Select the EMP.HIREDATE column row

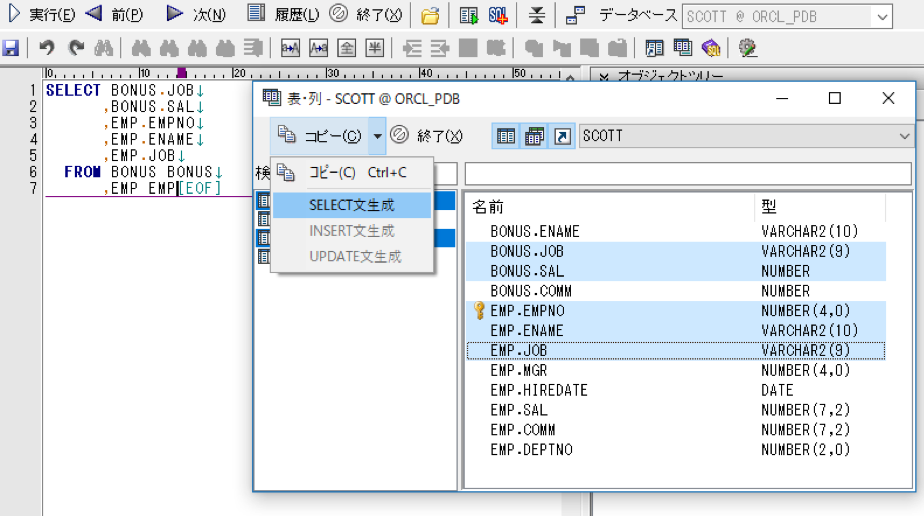(538, 390)
